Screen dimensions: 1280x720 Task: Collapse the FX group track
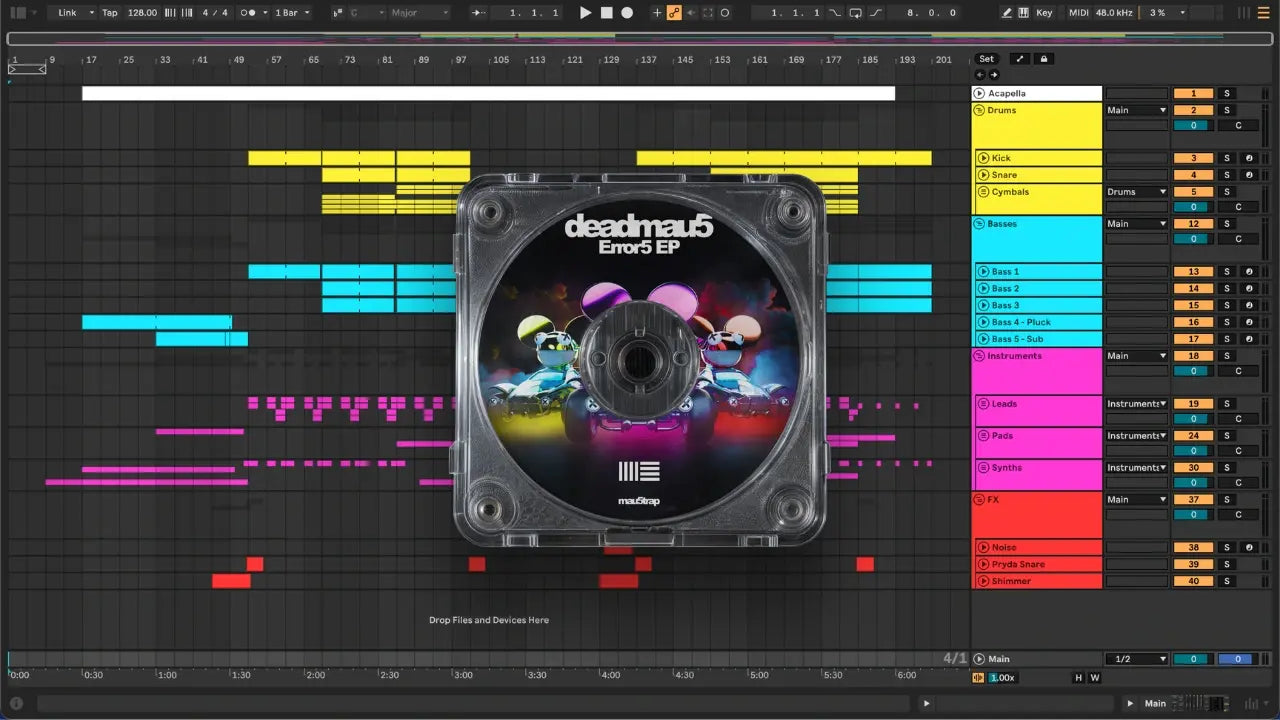[980, 500]
